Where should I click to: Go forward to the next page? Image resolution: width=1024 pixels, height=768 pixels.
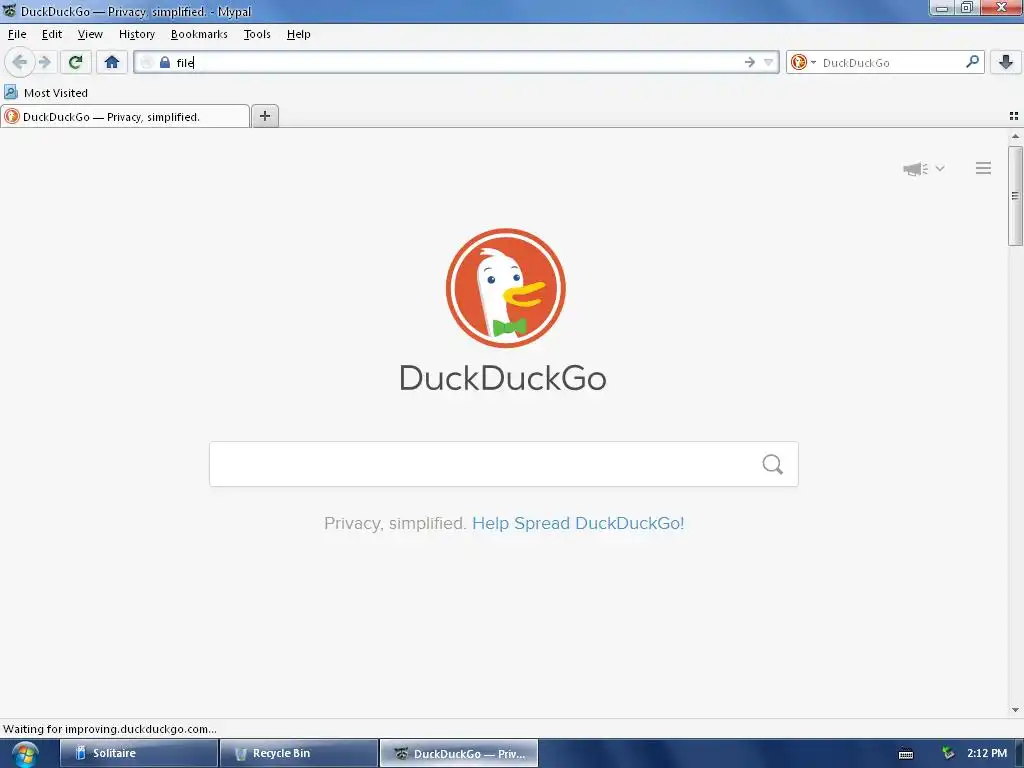(44, 62)
